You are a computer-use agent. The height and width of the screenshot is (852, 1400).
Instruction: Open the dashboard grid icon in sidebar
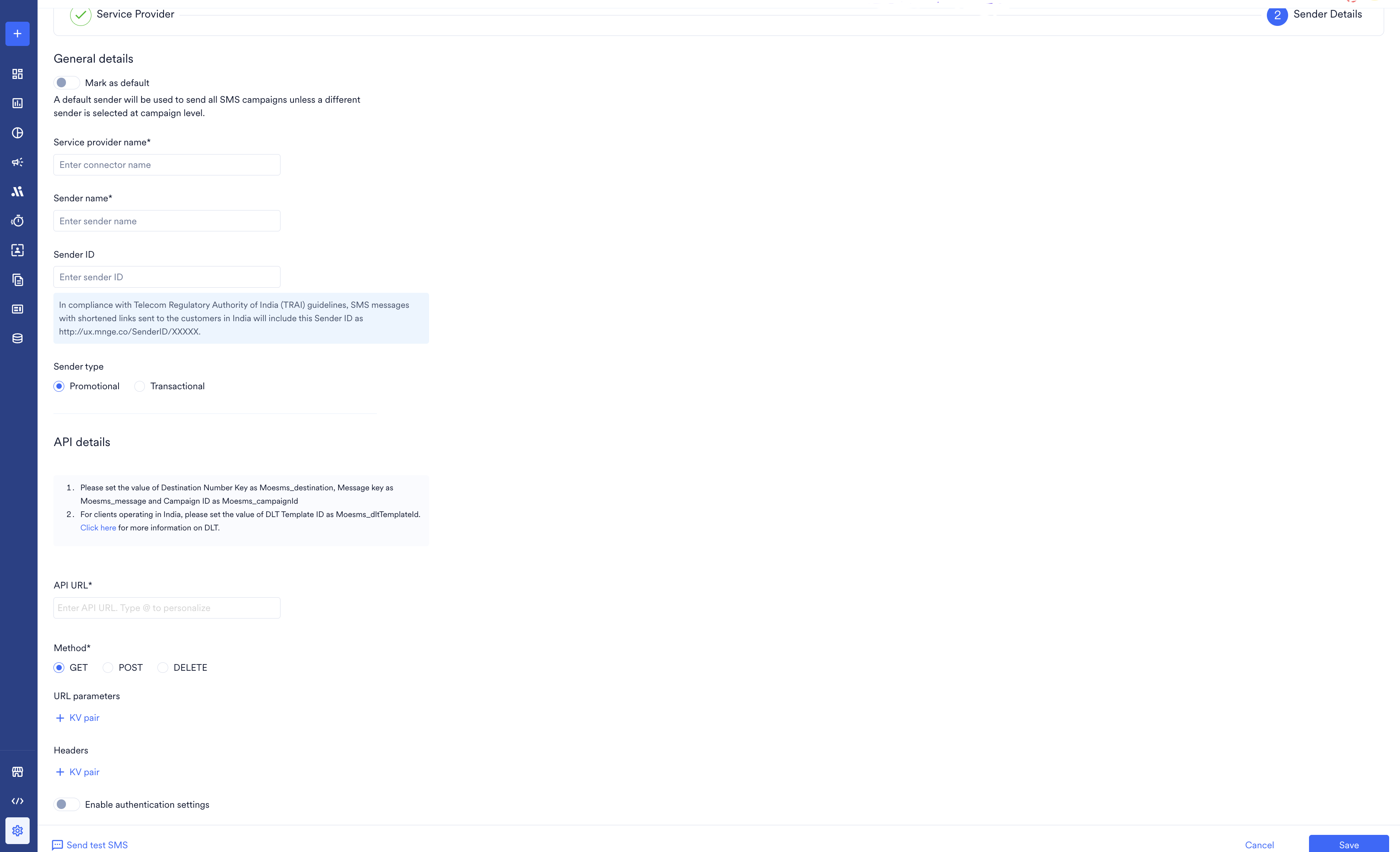[x=18, y=74]
